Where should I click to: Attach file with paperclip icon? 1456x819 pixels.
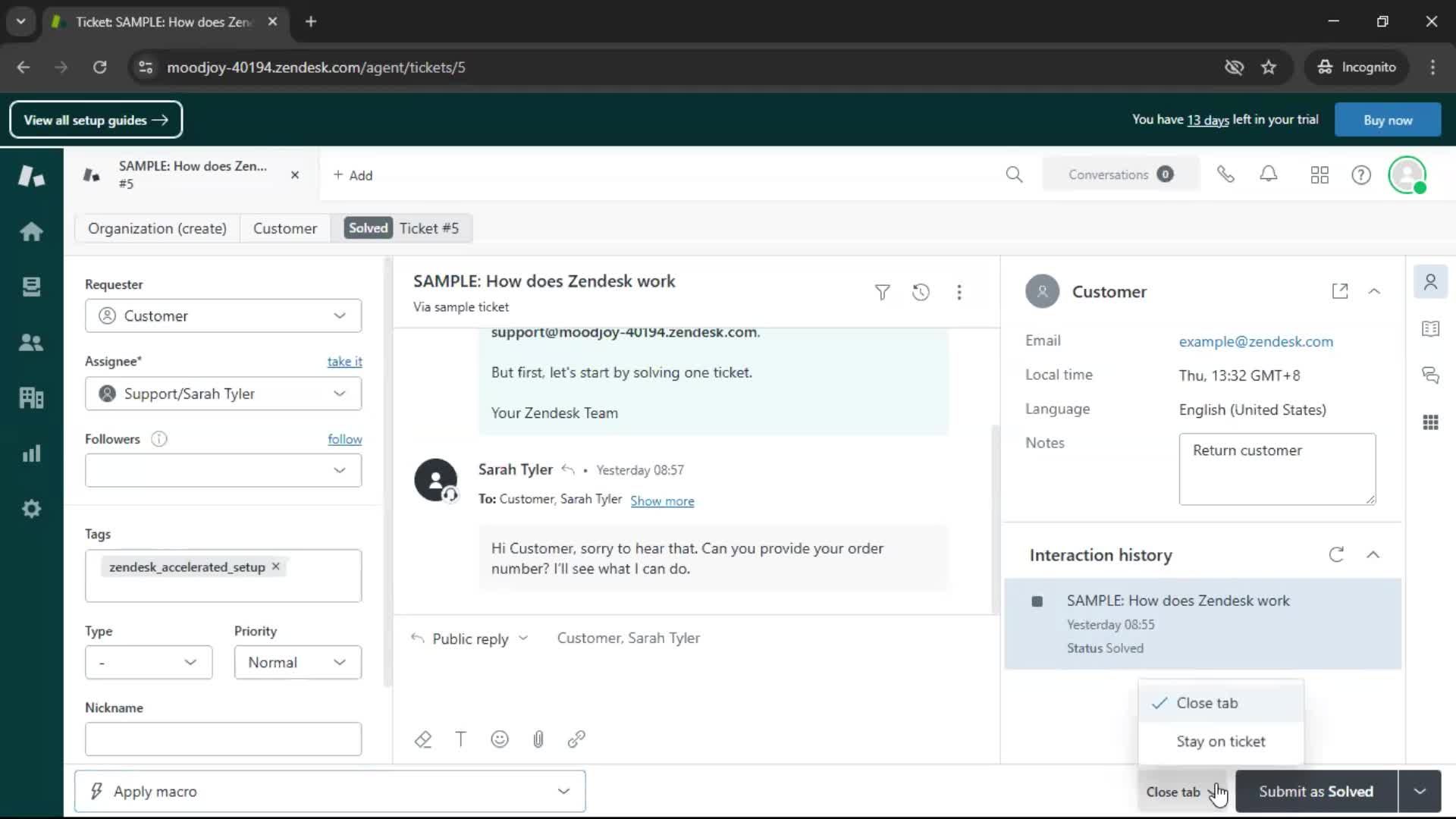pos(538,739)
